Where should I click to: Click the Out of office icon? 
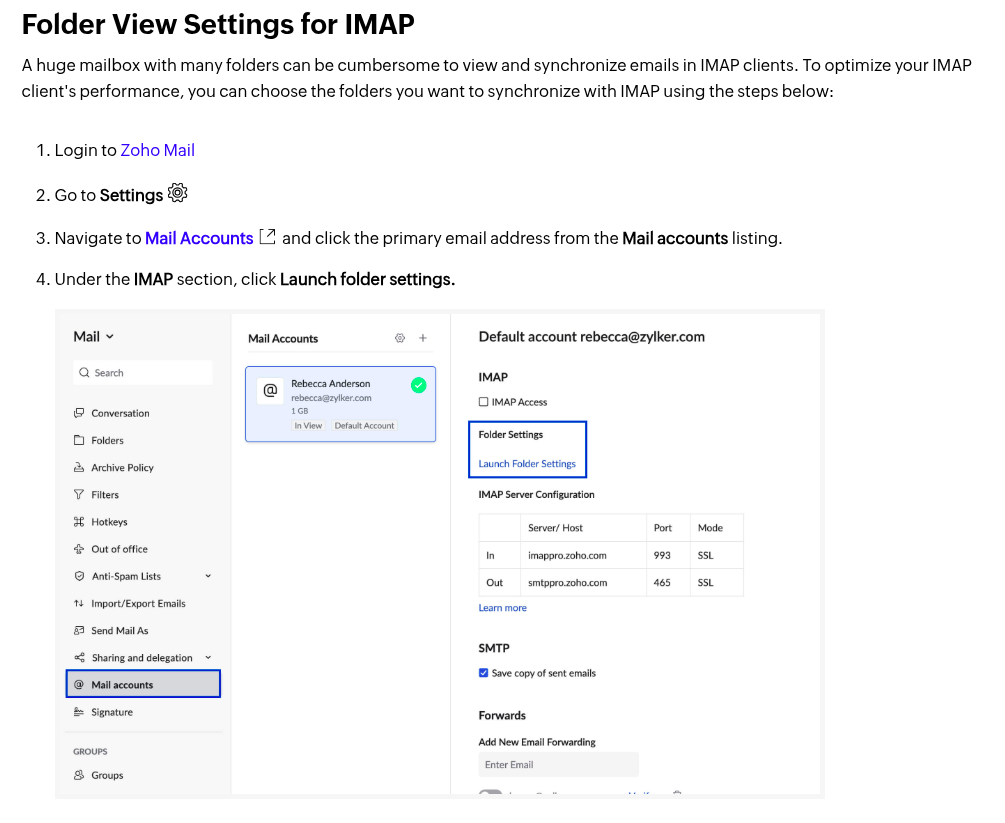pyautogui.click(x=79, y=549)
